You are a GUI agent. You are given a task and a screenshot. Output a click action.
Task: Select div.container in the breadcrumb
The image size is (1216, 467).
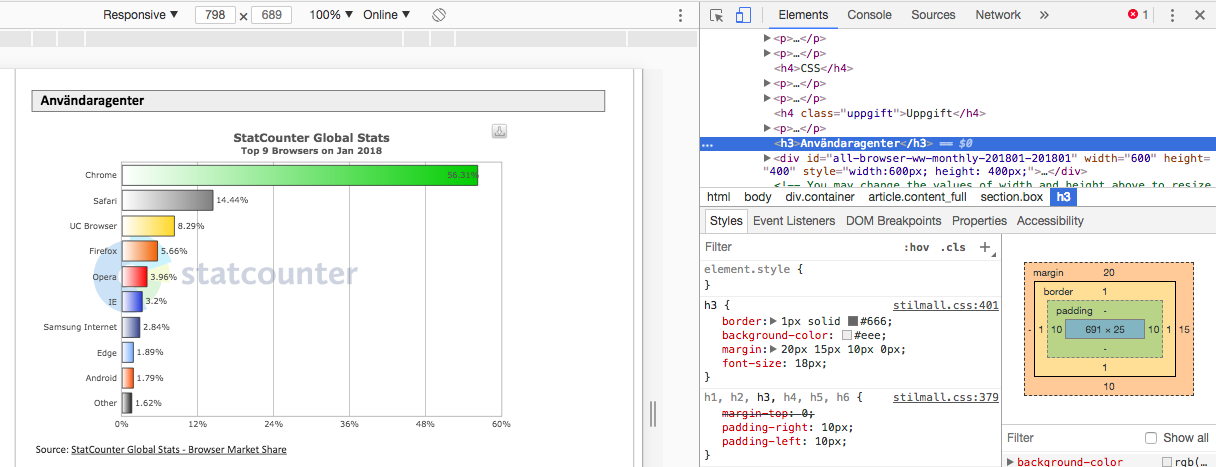point(820,197)
